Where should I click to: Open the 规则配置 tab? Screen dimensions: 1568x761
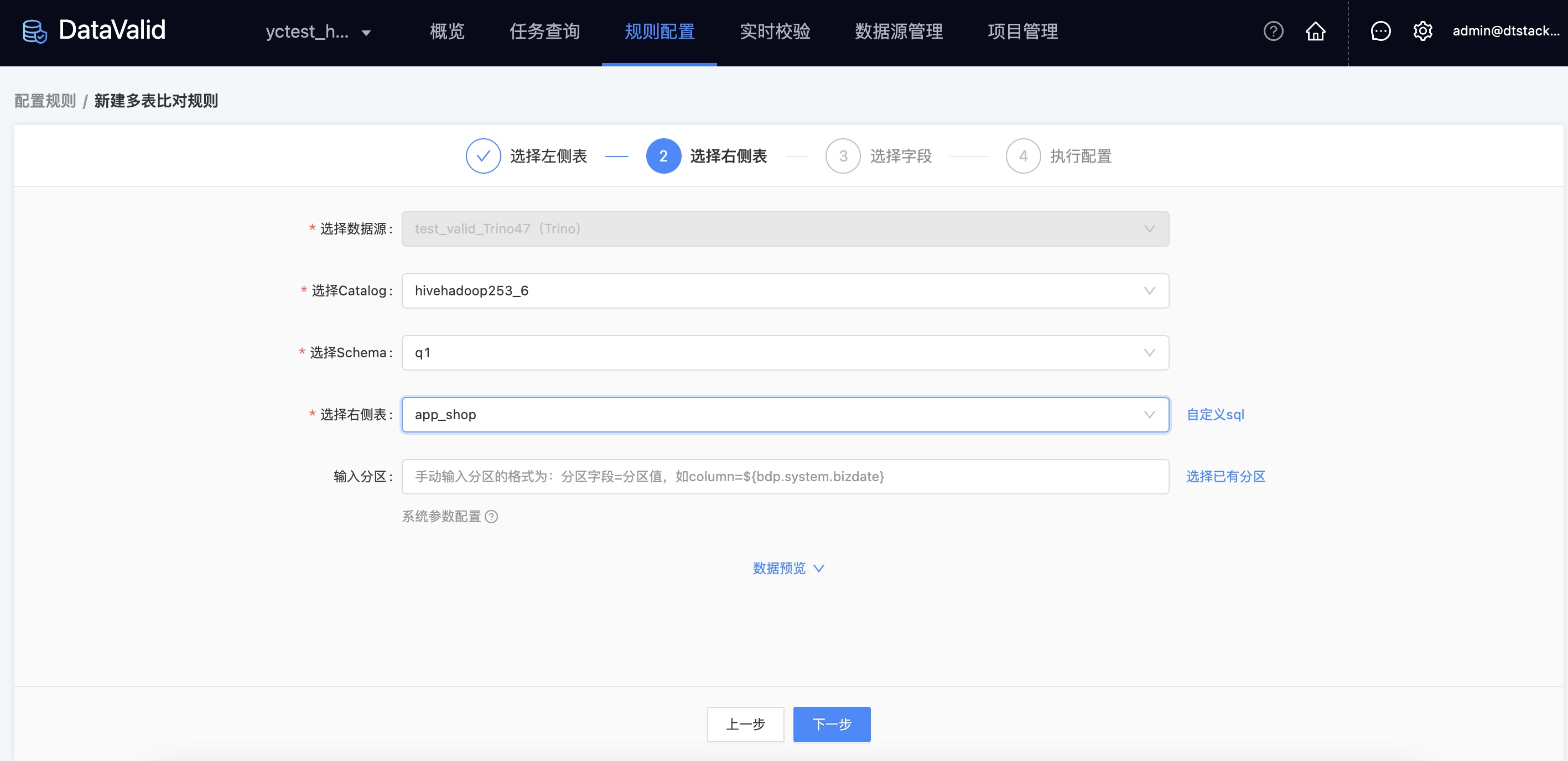tap(659, 32)
